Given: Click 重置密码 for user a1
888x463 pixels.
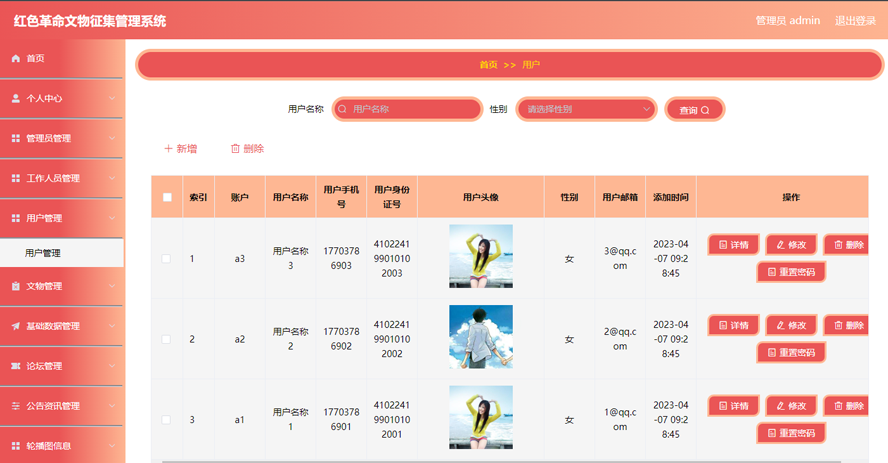Looking at the screenshot, I should 791,433.
